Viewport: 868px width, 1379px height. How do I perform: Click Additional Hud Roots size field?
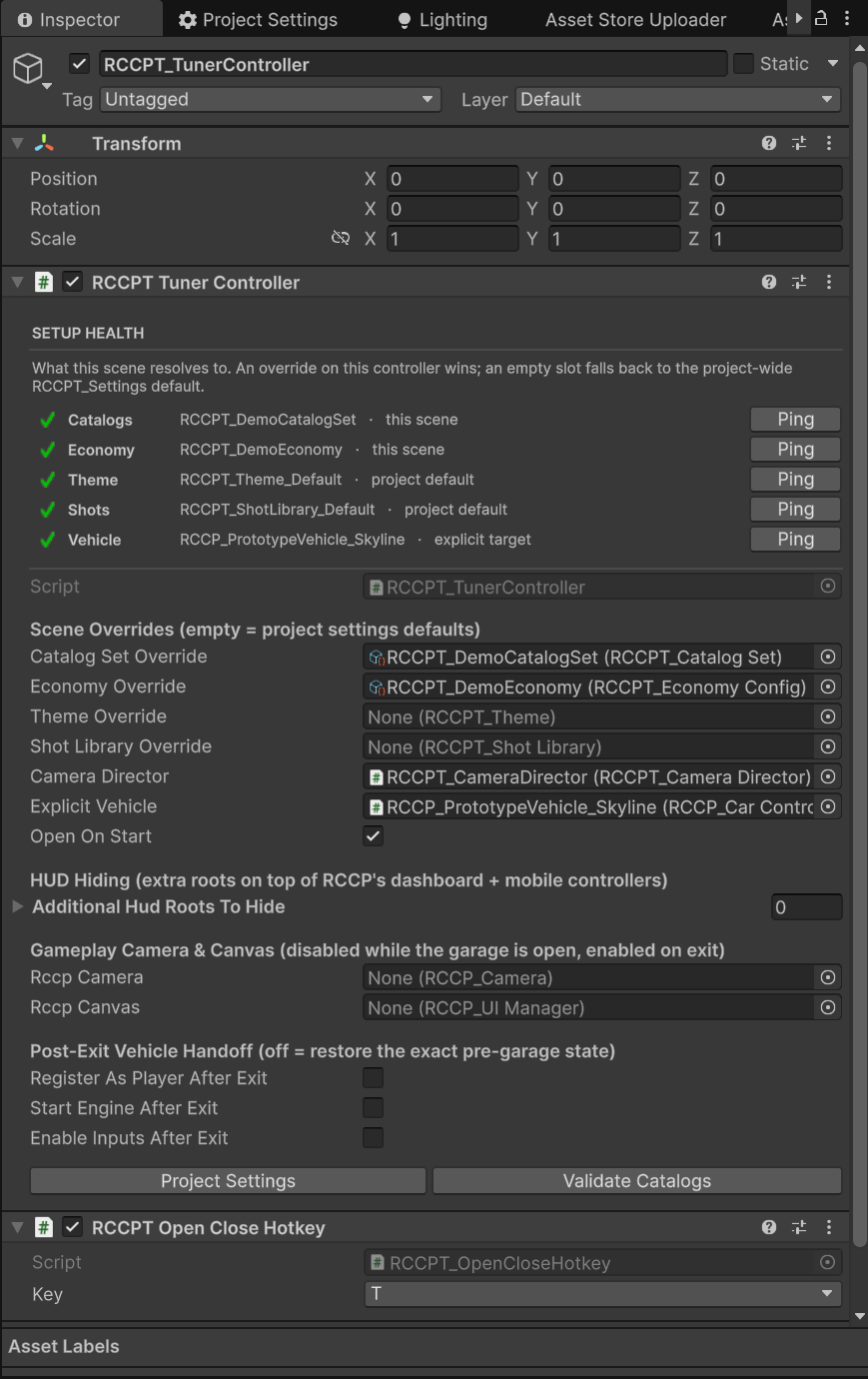point(807,907)
